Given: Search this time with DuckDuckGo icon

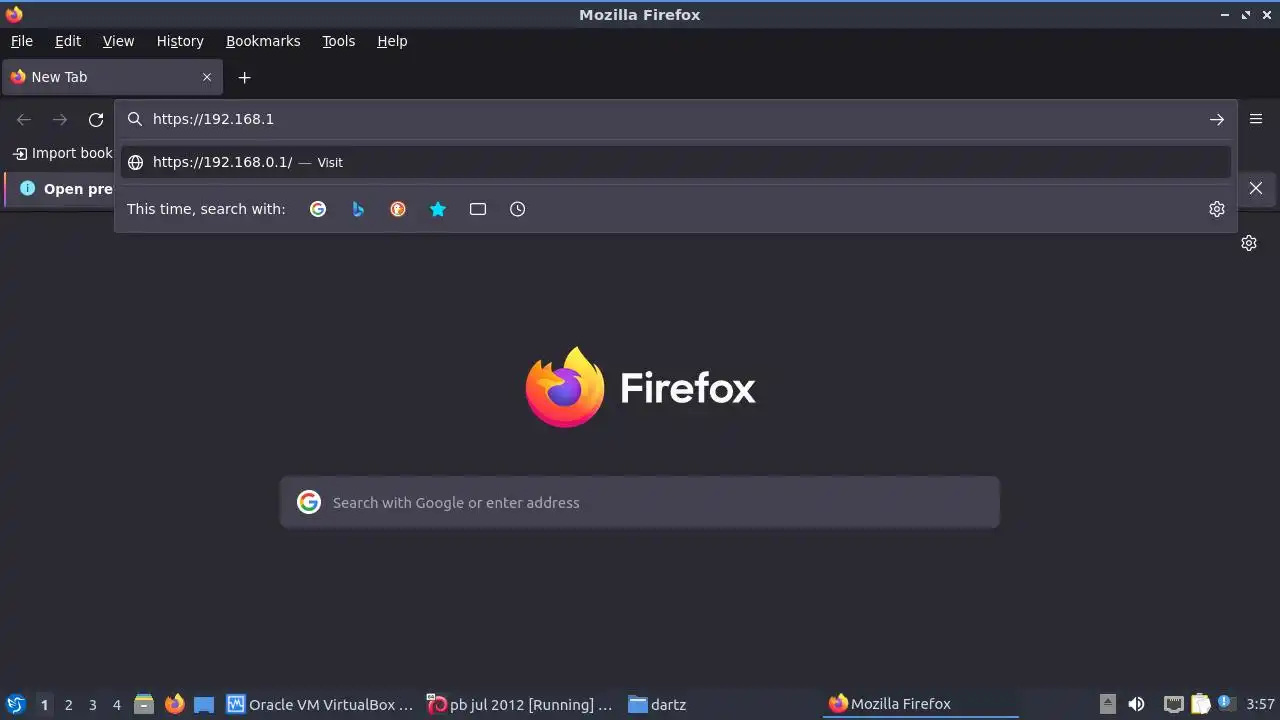Looking at the screenshot, I should click(x=398, y=209).
